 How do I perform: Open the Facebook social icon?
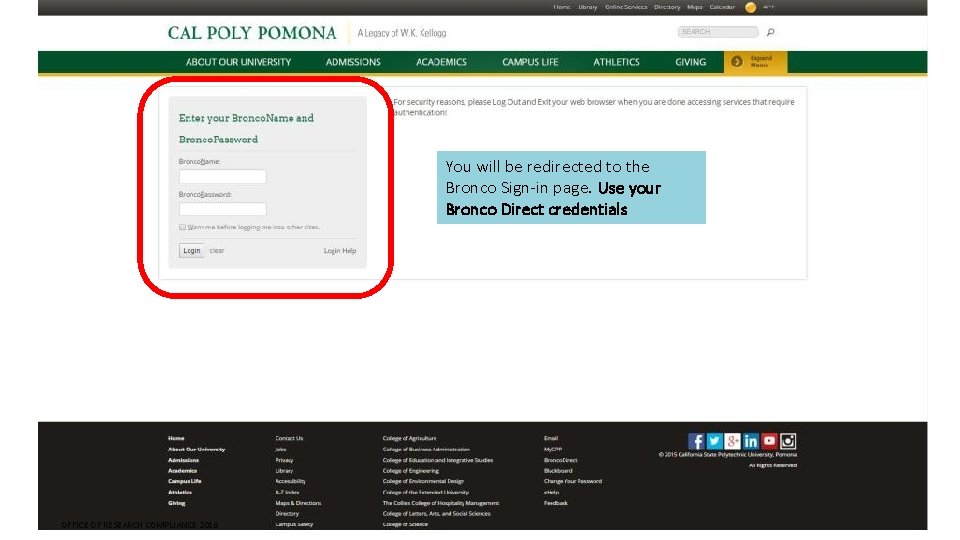point(696,441)
